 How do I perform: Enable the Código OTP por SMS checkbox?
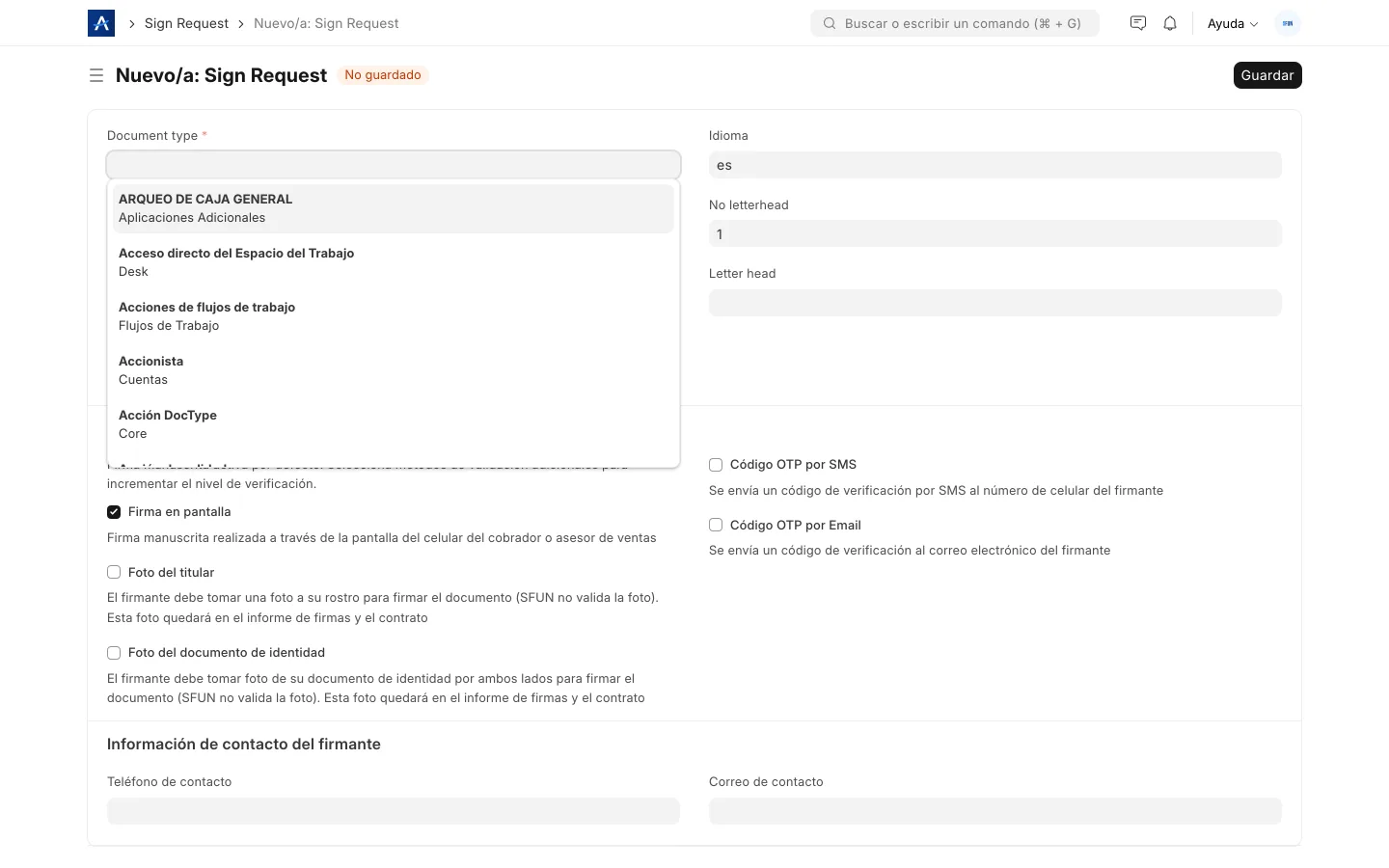coord(716,465)
